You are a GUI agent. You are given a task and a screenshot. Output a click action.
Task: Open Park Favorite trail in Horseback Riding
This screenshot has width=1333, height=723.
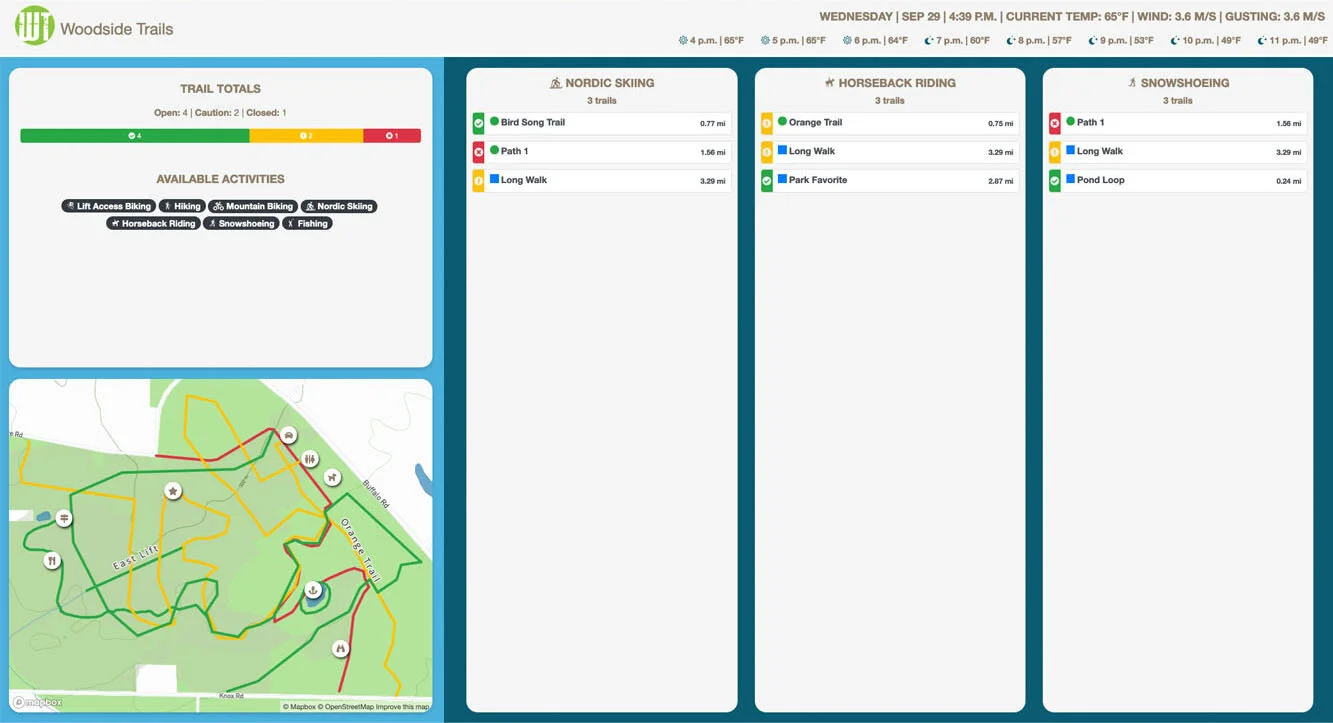[x=890, y=181]
